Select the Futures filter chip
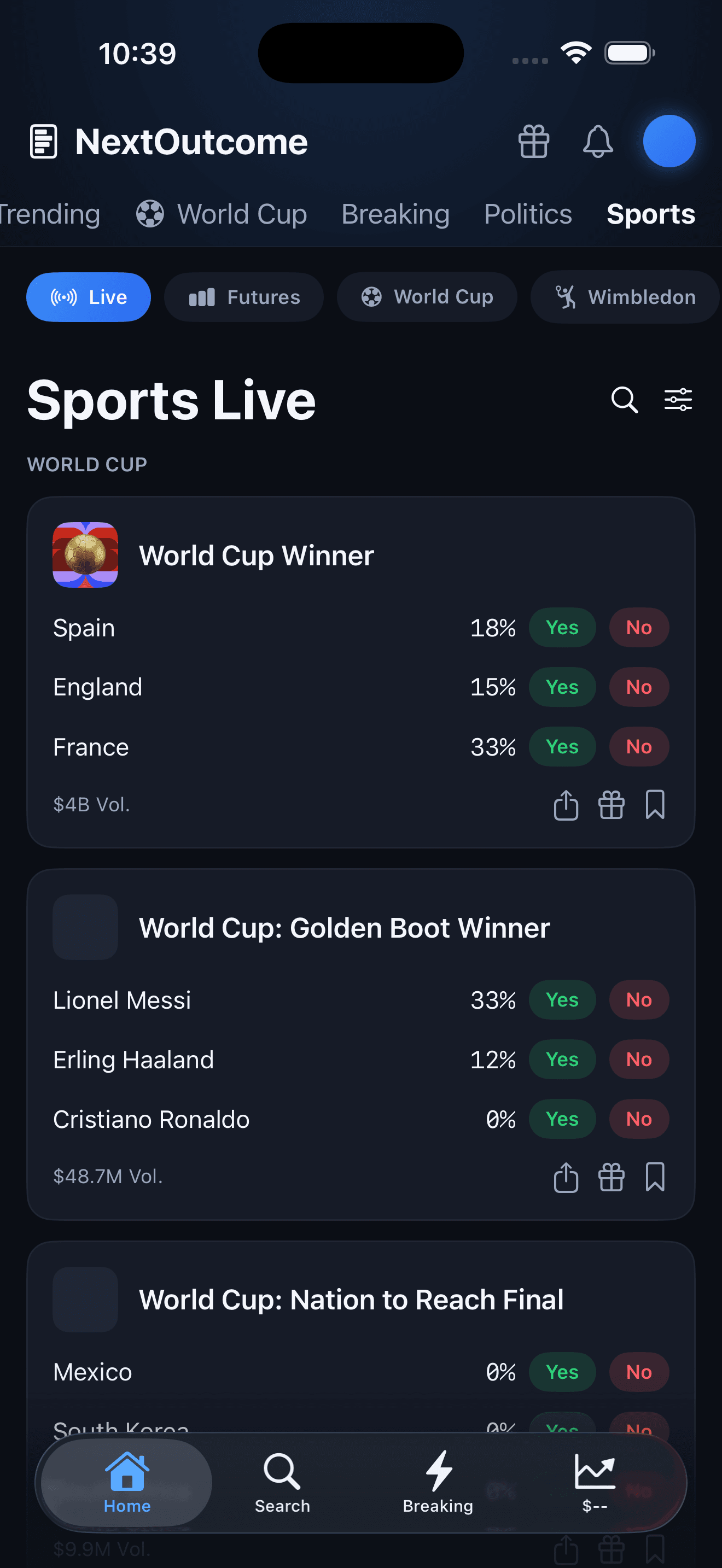Image resolution: width=722 pixels, height=1568 pixels. tap(244, 297)
